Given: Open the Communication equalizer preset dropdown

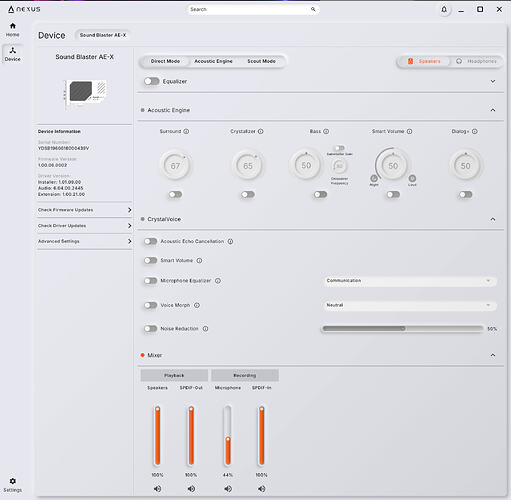Looking at the screenshot, I should (410, 281).
